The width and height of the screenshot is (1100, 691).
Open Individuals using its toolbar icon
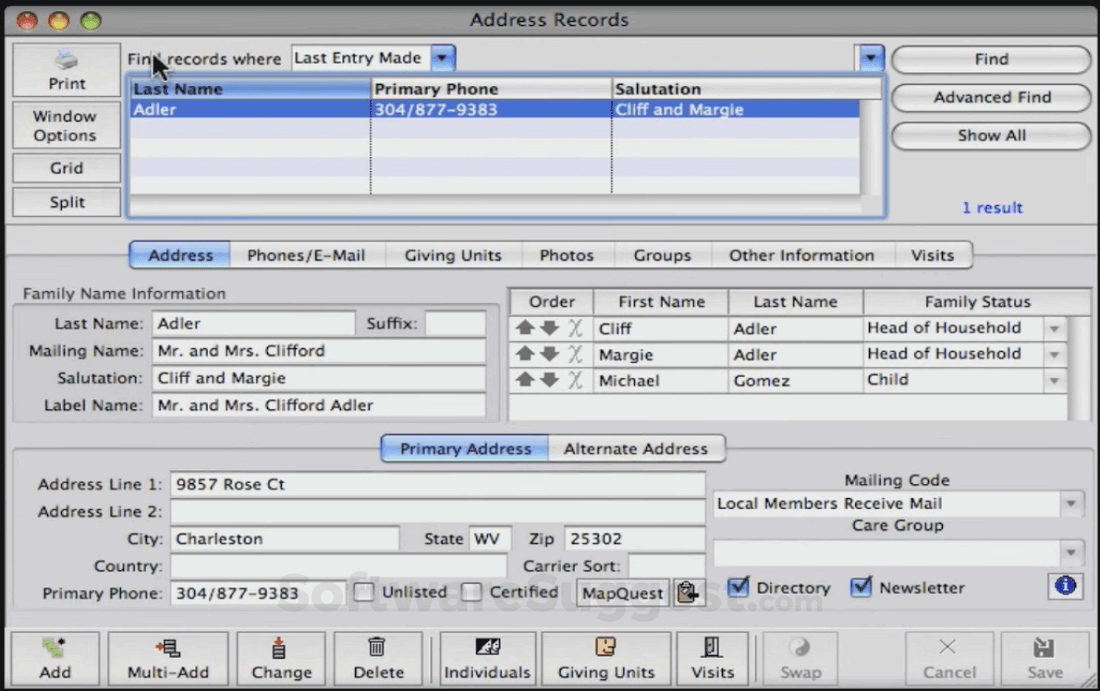(x=487, y=648)
